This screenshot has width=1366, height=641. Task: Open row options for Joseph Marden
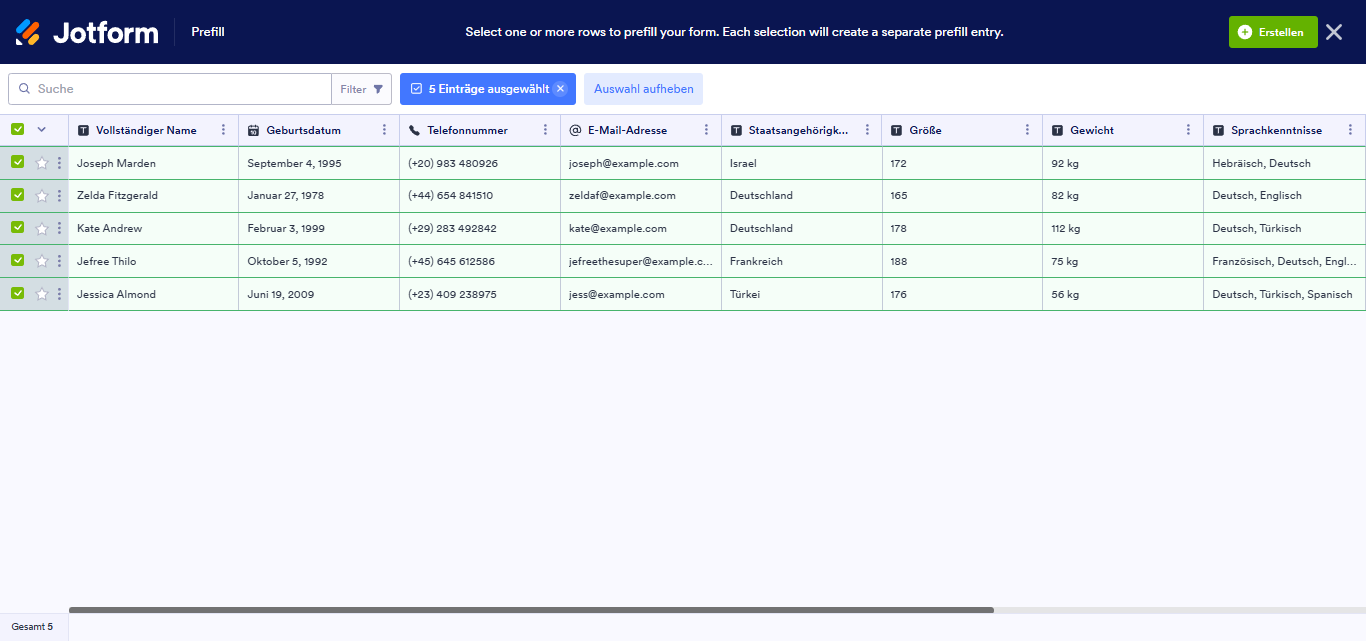pos(59,163)
